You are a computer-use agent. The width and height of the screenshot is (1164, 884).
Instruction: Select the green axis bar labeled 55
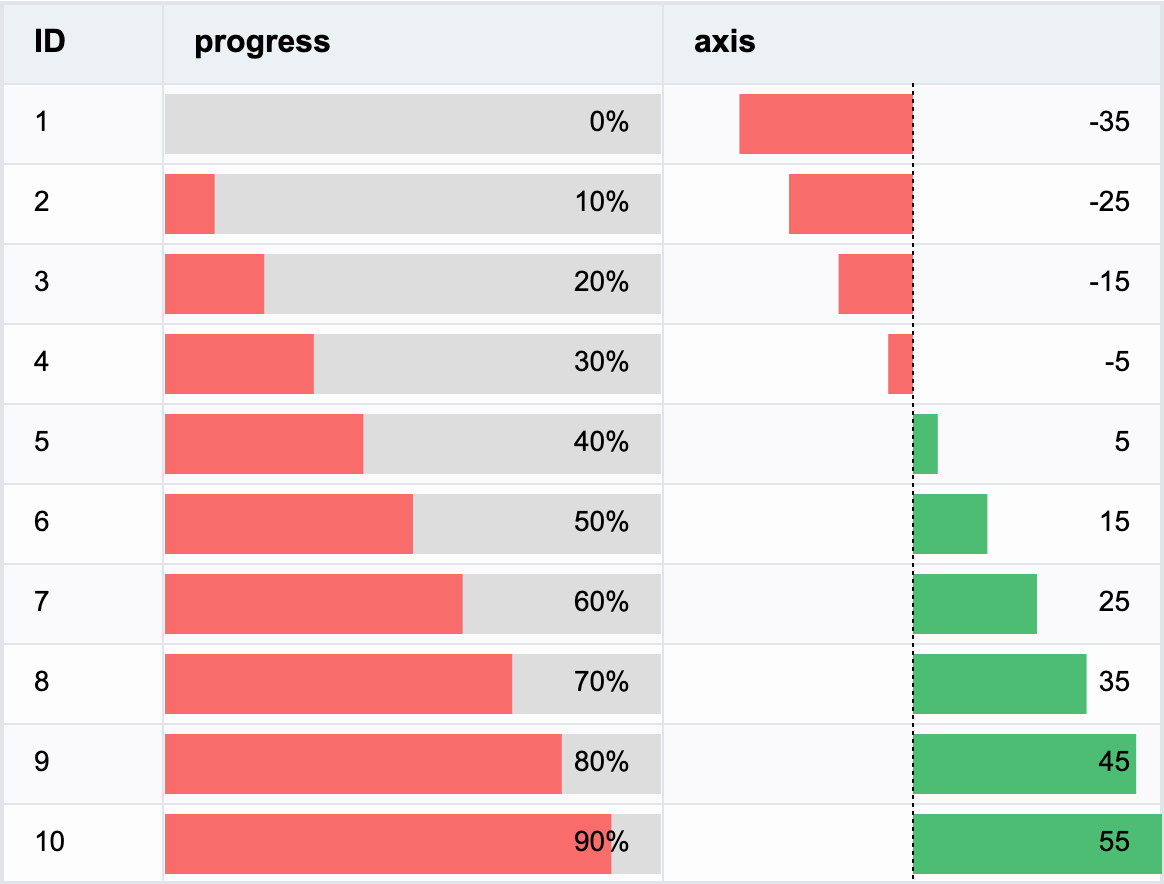[1038, 844]
